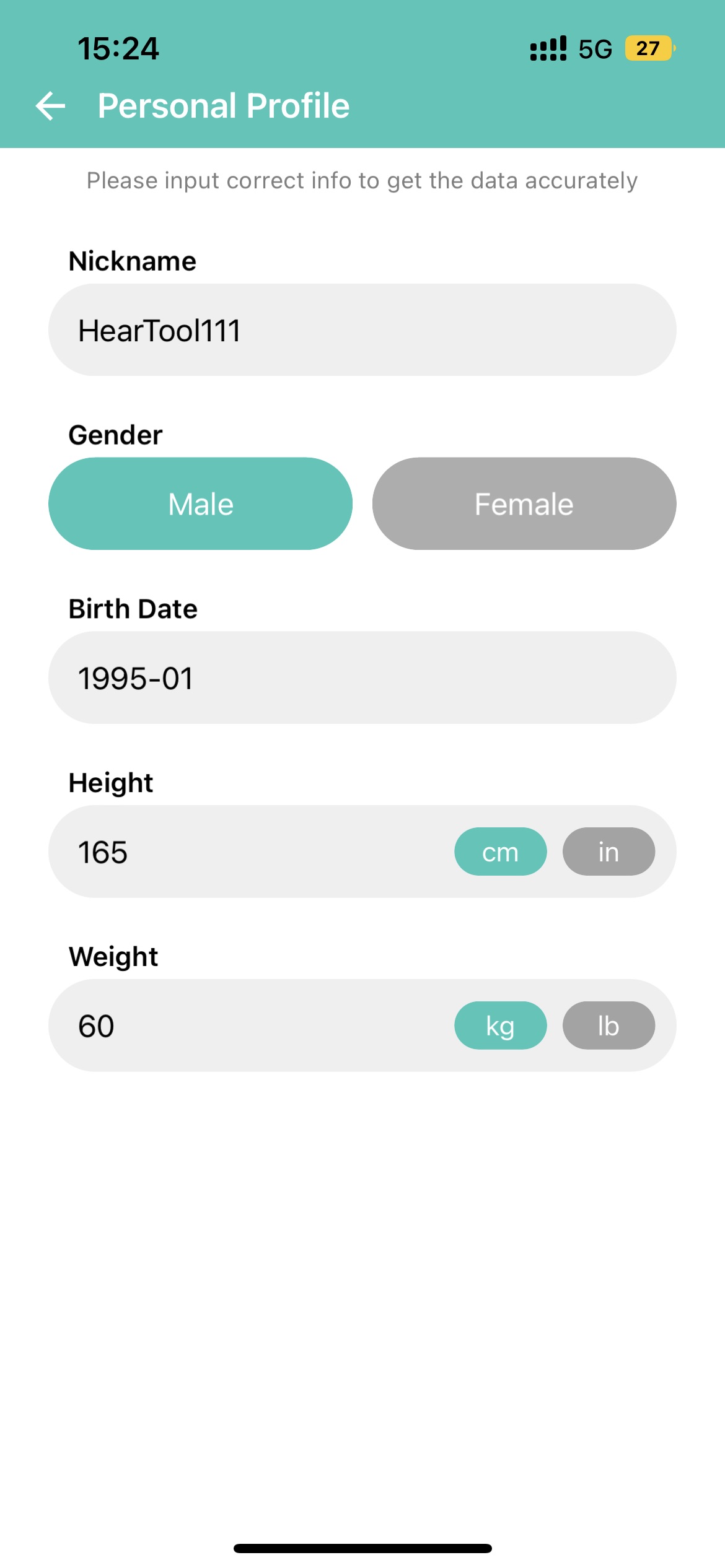This screenshot has height=1568, width=725.
Task: Tap the back arrow icon
Action: tap(51, 106)
